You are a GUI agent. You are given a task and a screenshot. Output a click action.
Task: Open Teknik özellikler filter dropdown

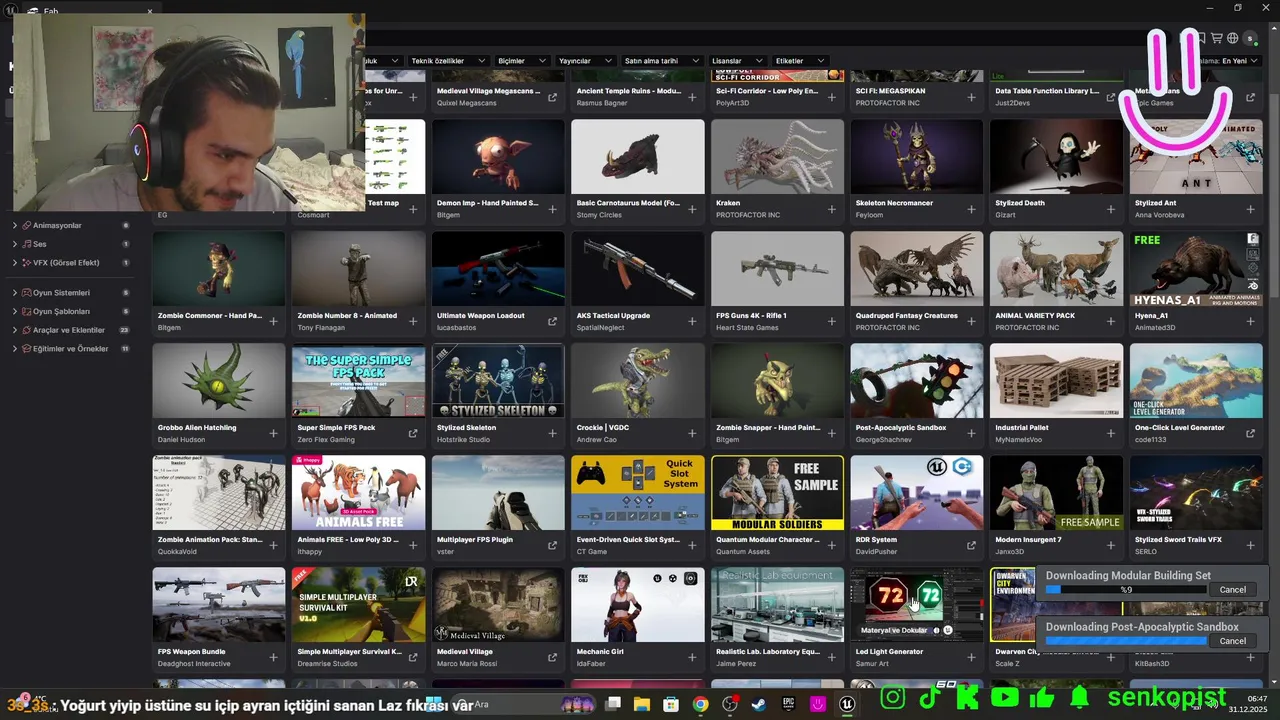tap(448, 61)
